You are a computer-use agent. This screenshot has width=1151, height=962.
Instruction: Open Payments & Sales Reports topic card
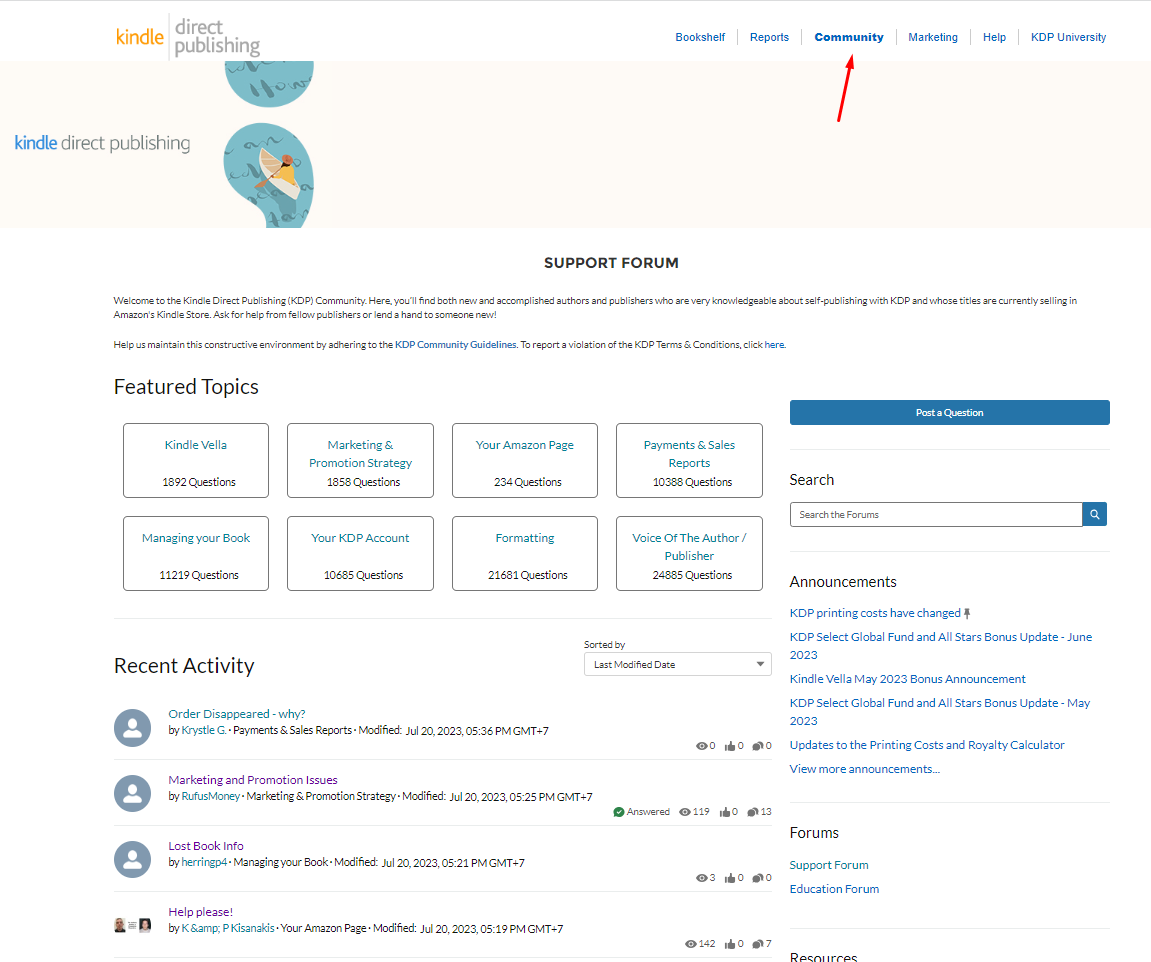click(689, 461)
